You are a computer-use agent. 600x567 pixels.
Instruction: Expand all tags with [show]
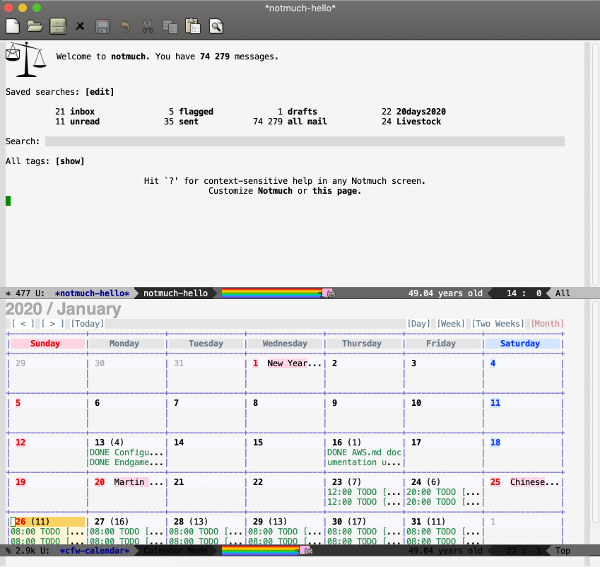click(70, 161)
